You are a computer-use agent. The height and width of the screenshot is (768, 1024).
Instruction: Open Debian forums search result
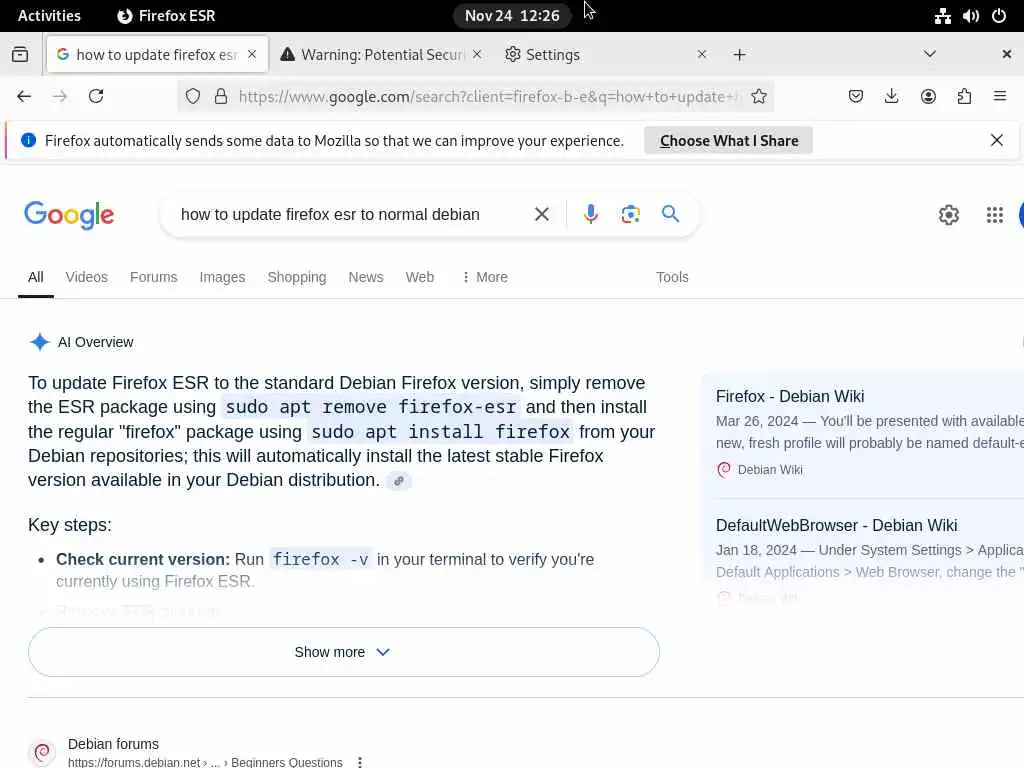click(x=113, y=744)
